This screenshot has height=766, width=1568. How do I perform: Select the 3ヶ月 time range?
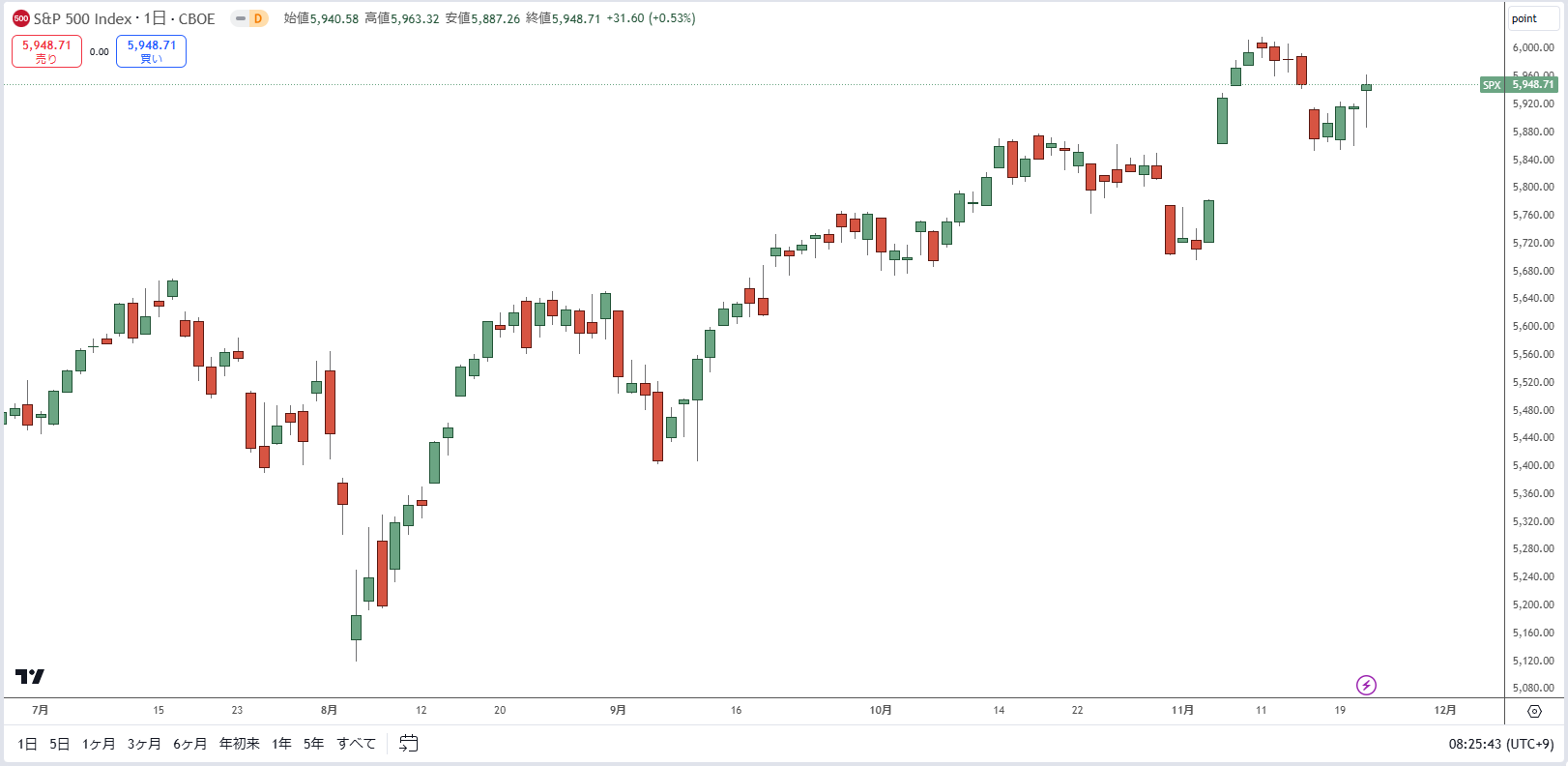coord(144,744)
